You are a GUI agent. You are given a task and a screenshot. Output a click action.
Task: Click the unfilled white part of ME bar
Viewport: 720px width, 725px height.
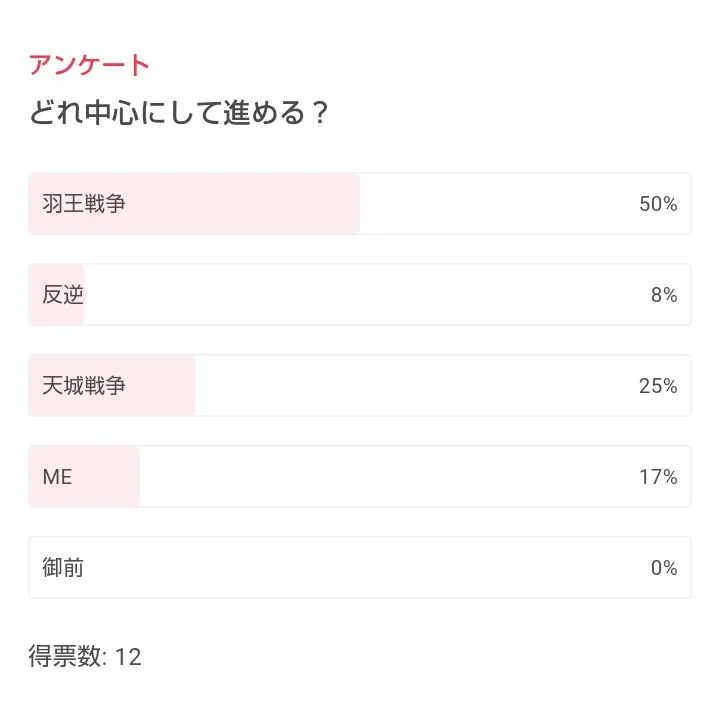click(380, 477)
